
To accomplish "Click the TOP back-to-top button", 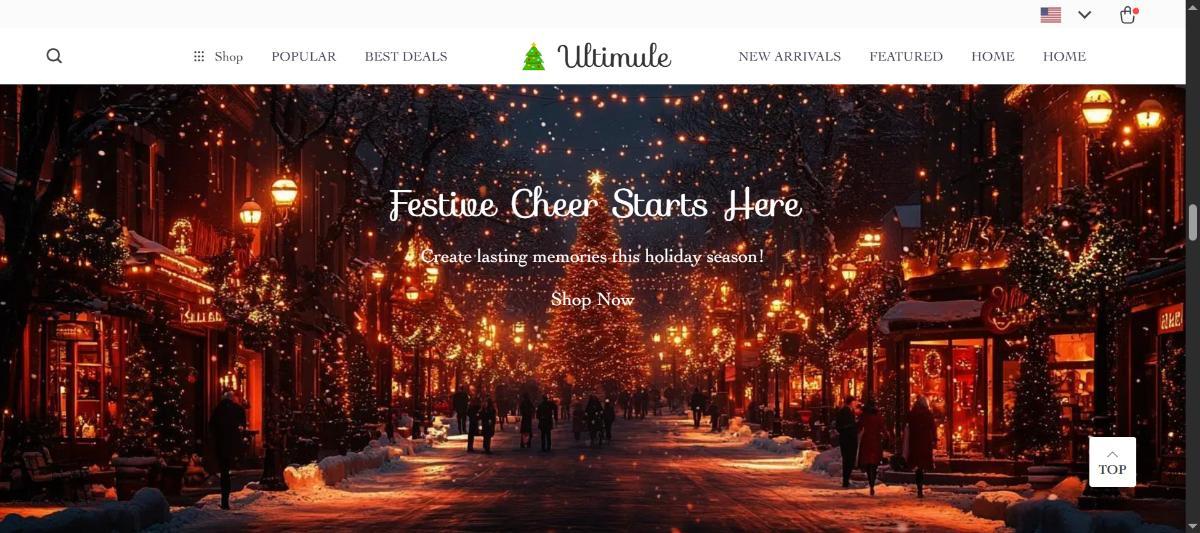I will point(1112,462).
